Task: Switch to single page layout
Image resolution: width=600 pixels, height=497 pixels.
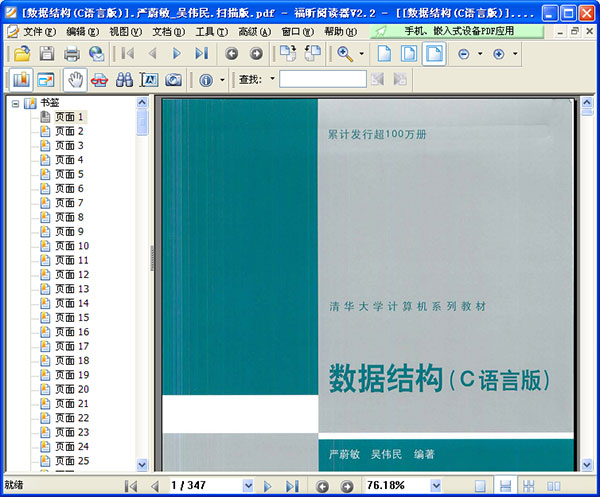Action: pos(481,486)
